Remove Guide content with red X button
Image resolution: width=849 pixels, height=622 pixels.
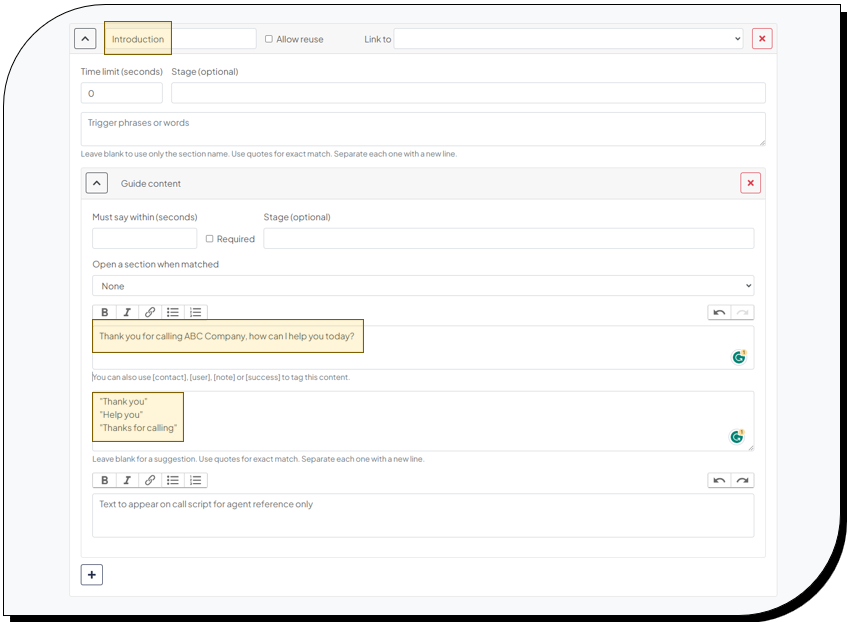click(x=750, y=184)
